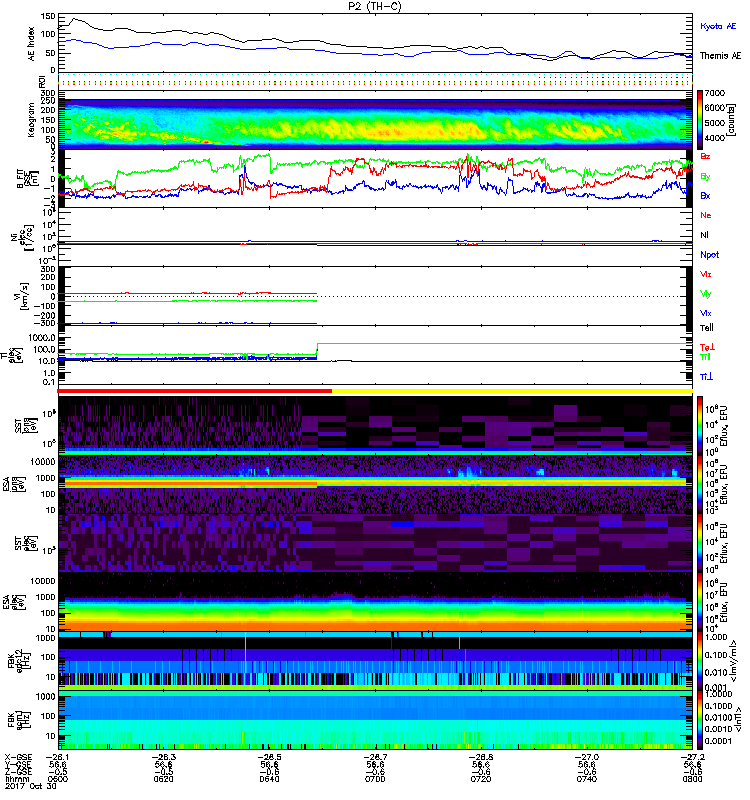Viewport: 750px width, 800px height.
Task: Click the ROI row label
Action: pyautogui.click(x=42, y=81)
